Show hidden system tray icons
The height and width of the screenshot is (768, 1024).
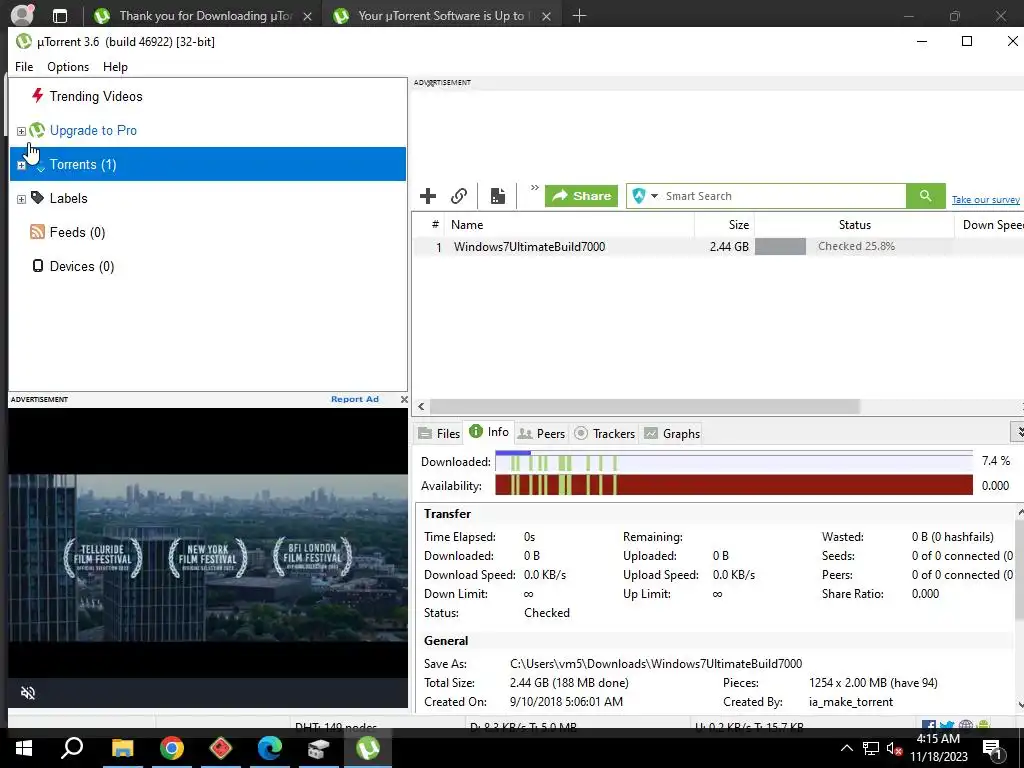tap(846, 748)
